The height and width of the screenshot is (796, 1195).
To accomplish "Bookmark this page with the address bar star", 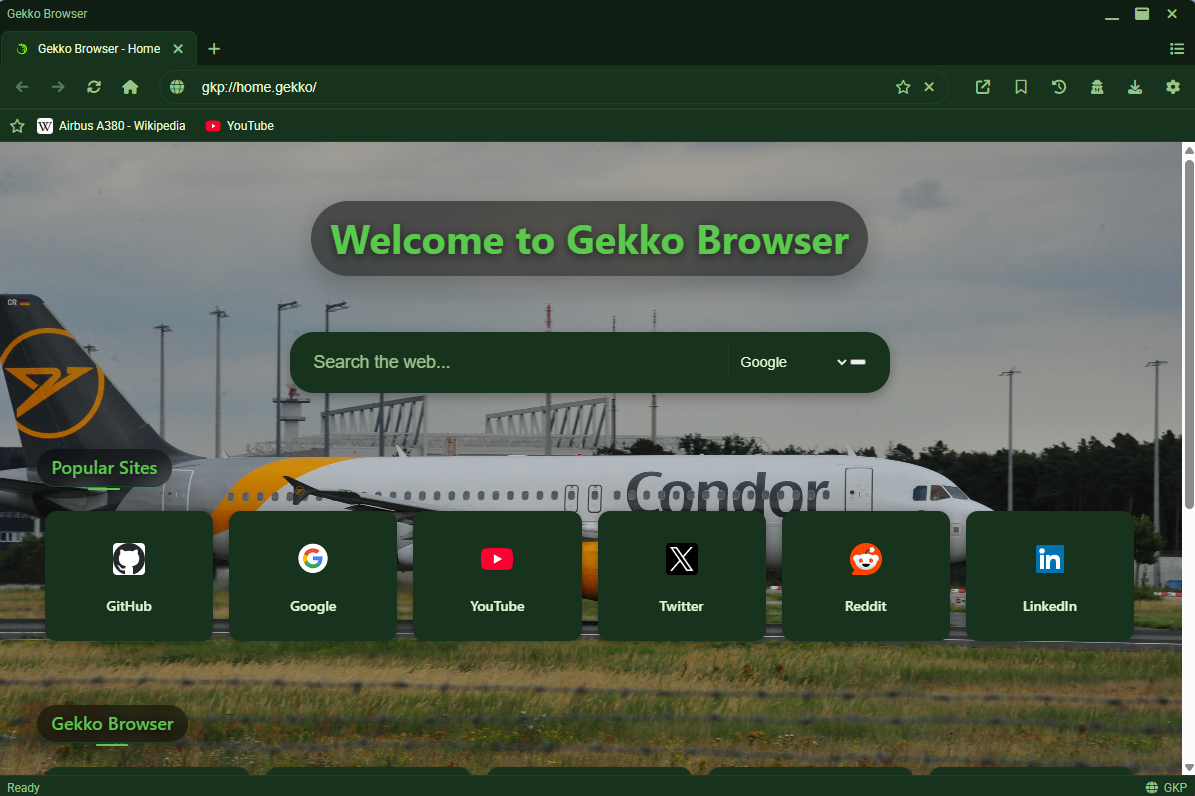I will point(903,87).
